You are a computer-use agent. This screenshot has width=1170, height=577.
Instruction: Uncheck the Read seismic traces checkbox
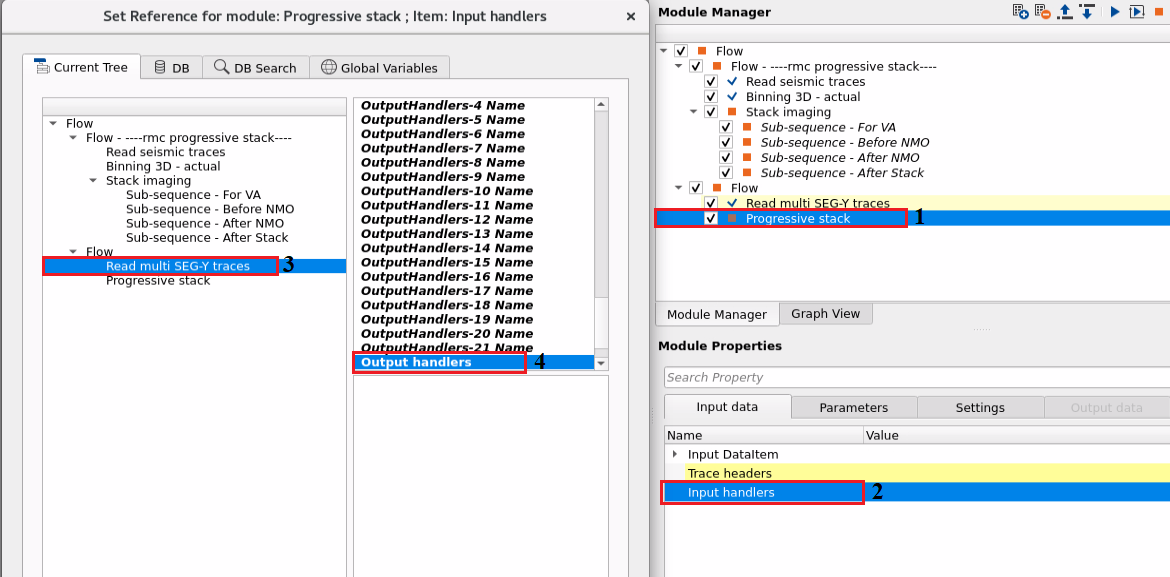(711, 81)
